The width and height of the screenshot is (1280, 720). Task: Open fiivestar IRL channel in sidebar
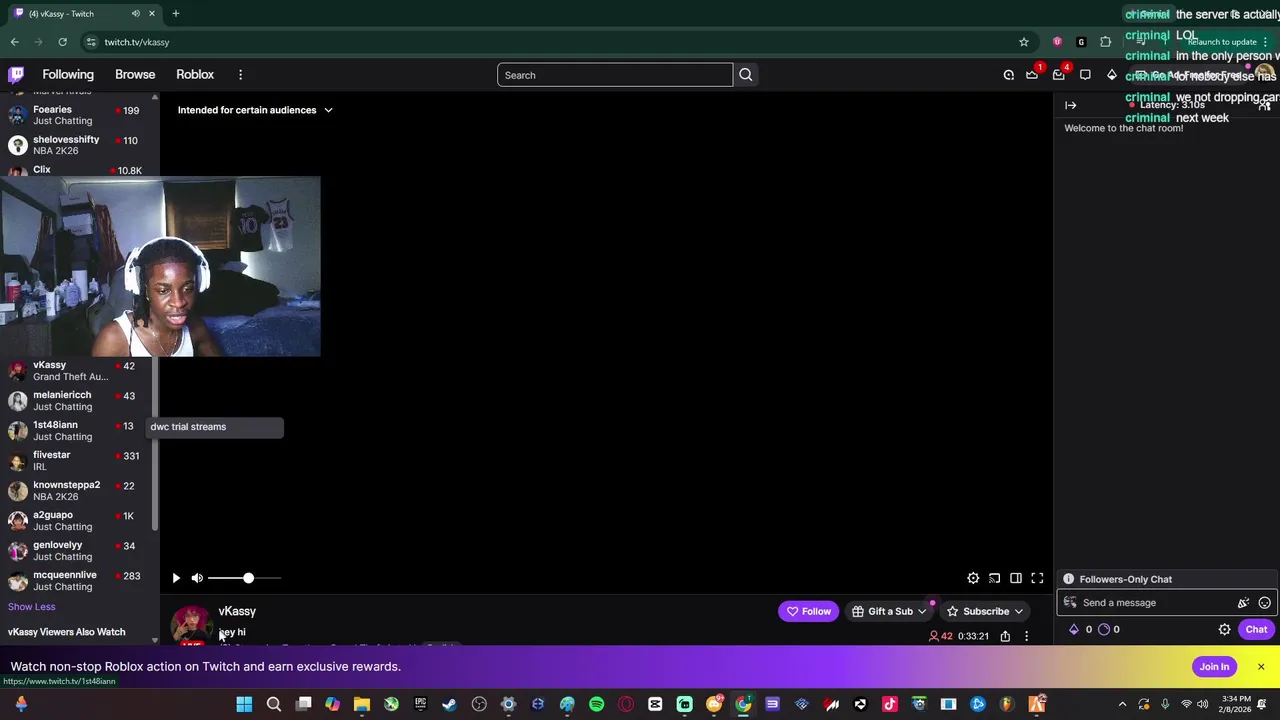pos(76,461)
